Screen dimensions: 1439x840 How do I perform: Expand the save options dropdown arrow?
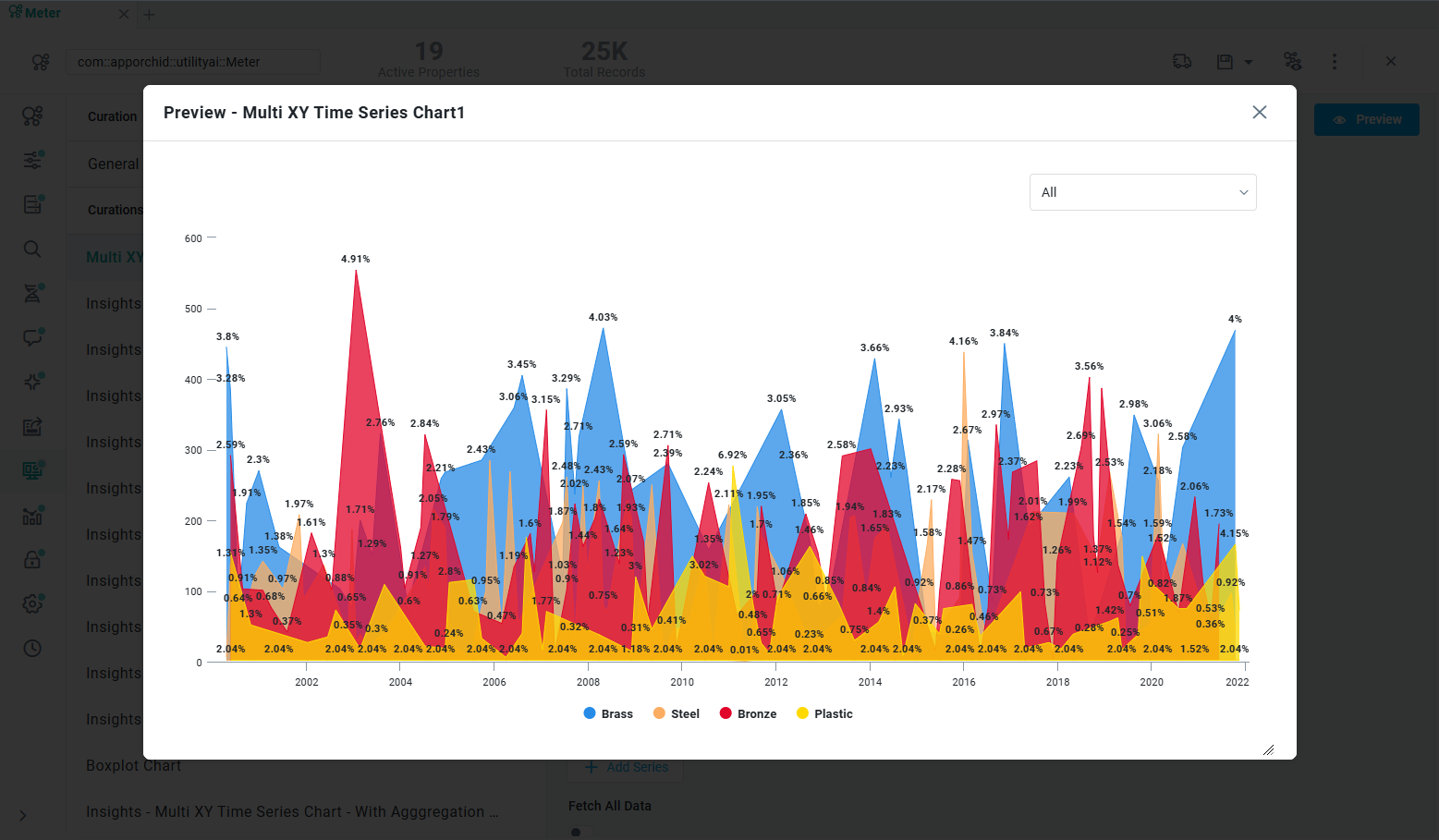(1249, 62)
